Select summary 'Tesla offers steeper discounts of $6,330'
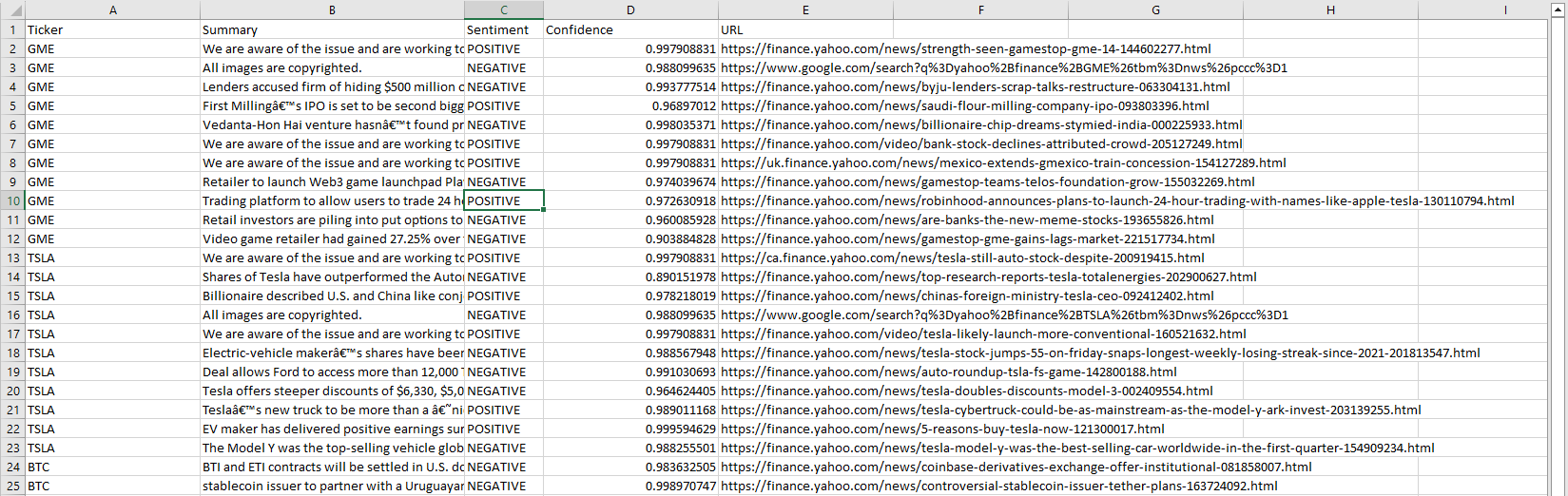Image resolution: width=1568 pixels, height=496 pixels. [332, 391]
